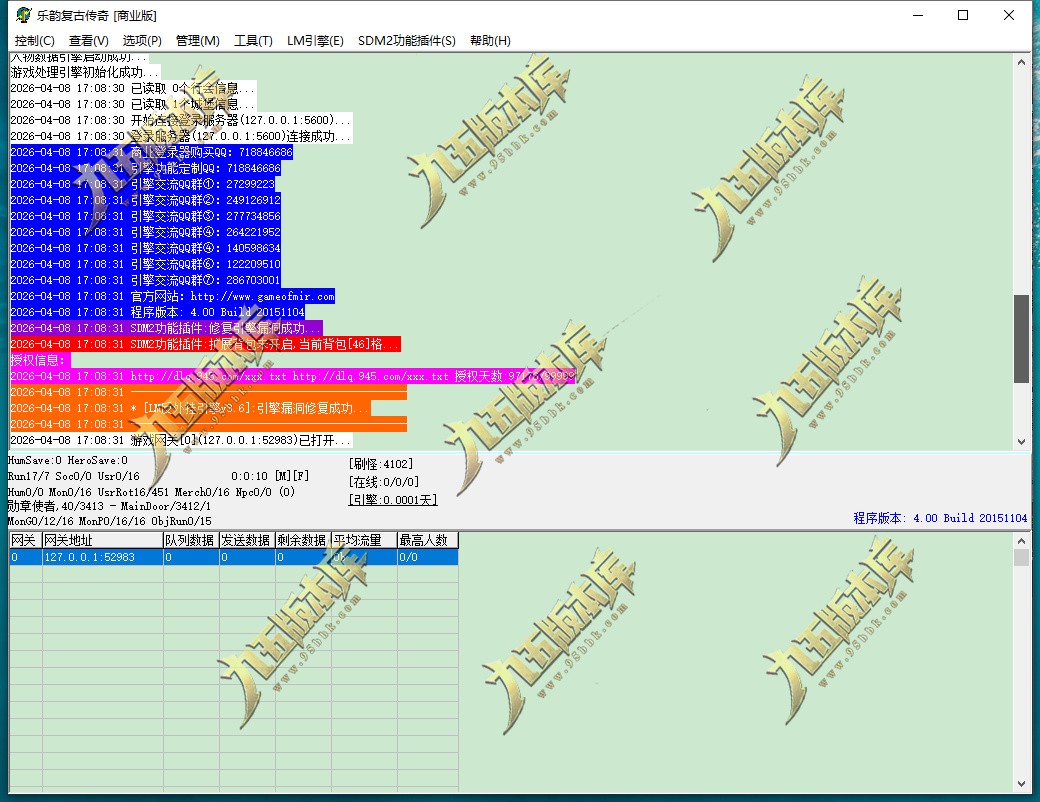Click the 勋章使者,40/3413 status line

[109, 506]
